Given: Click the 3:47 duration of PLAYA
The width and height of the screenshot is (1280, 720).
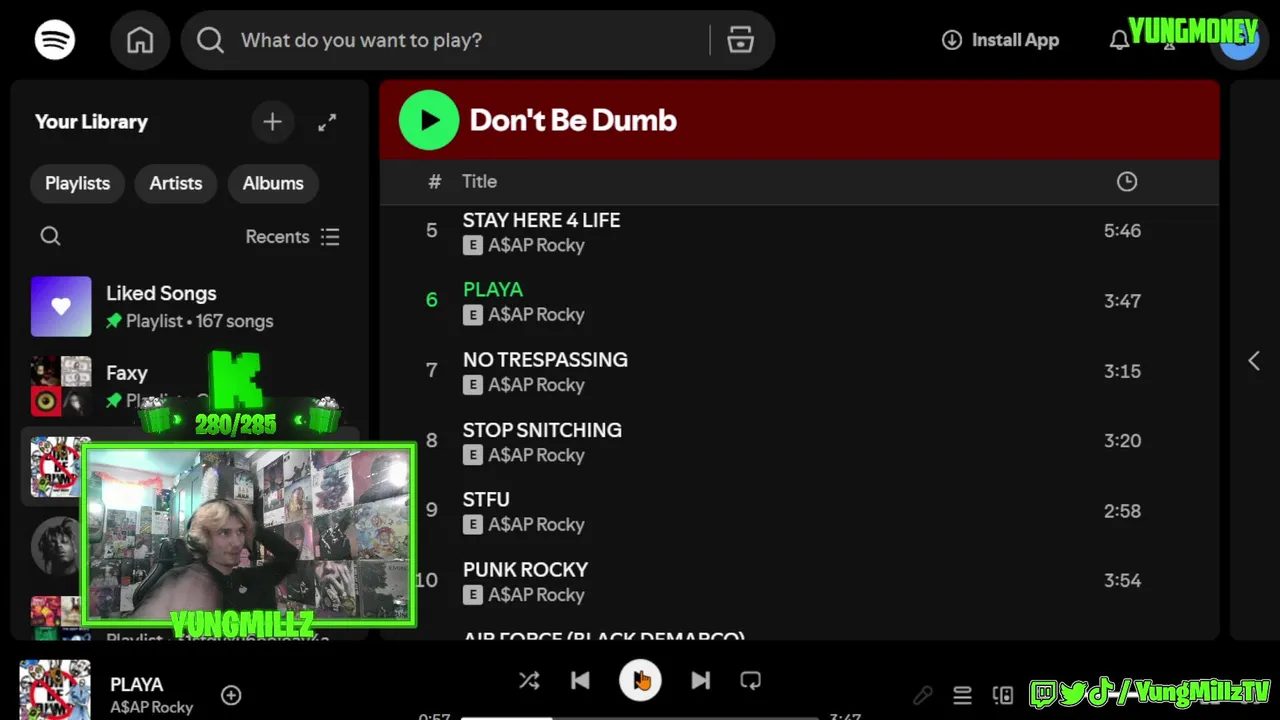Looking at the screenshot, I should coord(1122,301).
